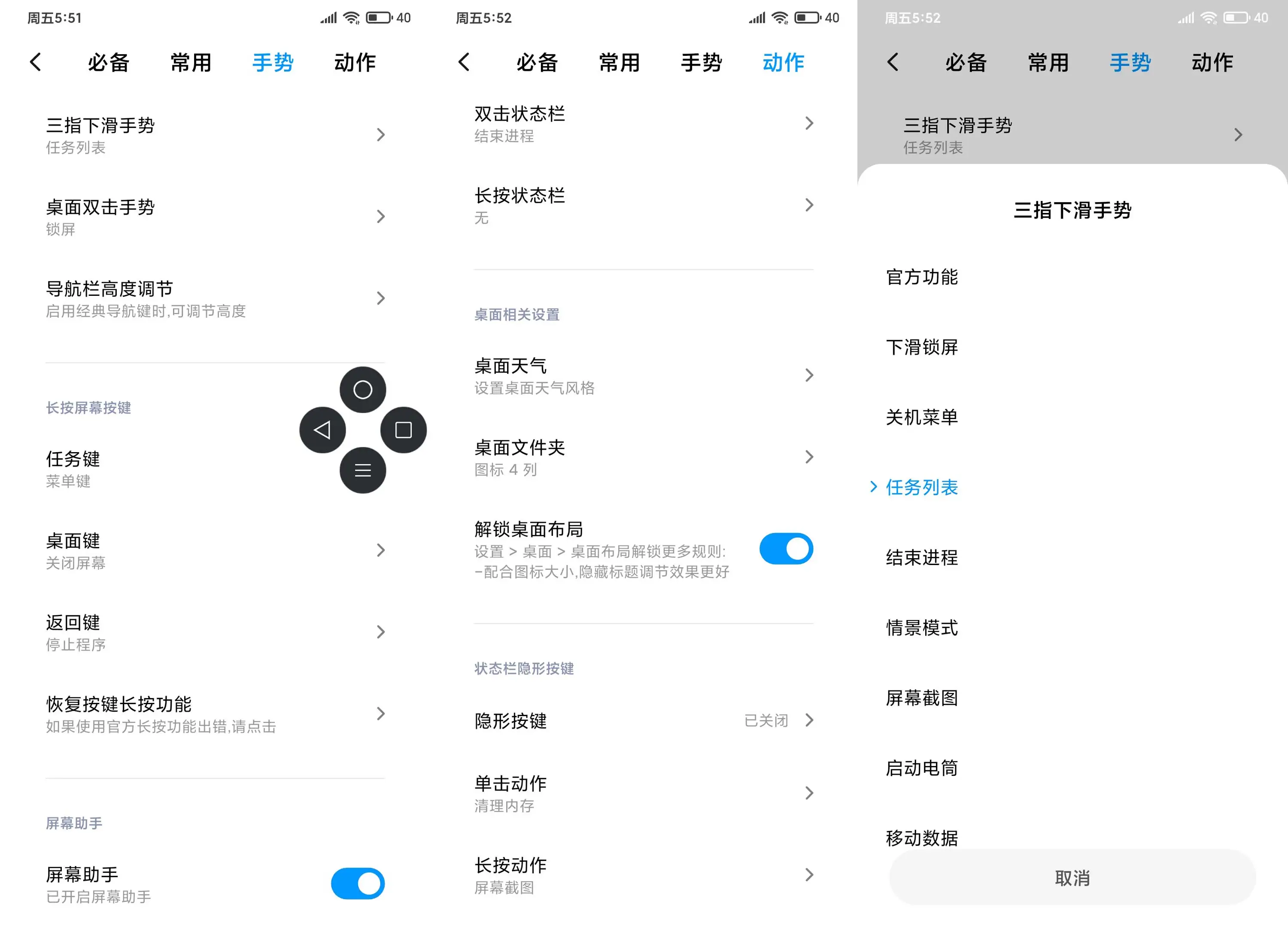Click 官方功能 in three-finger swipe menu
1288x933 pixels.
tap(921, 277)
